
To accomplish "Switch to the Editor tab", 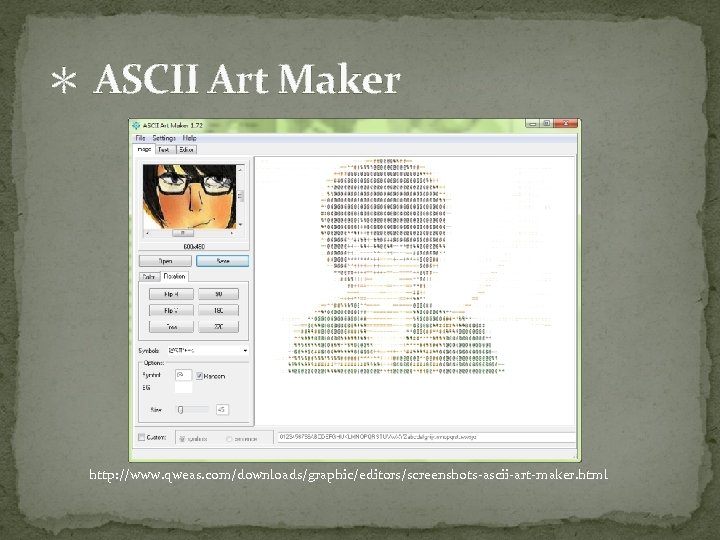I will 186,150.
